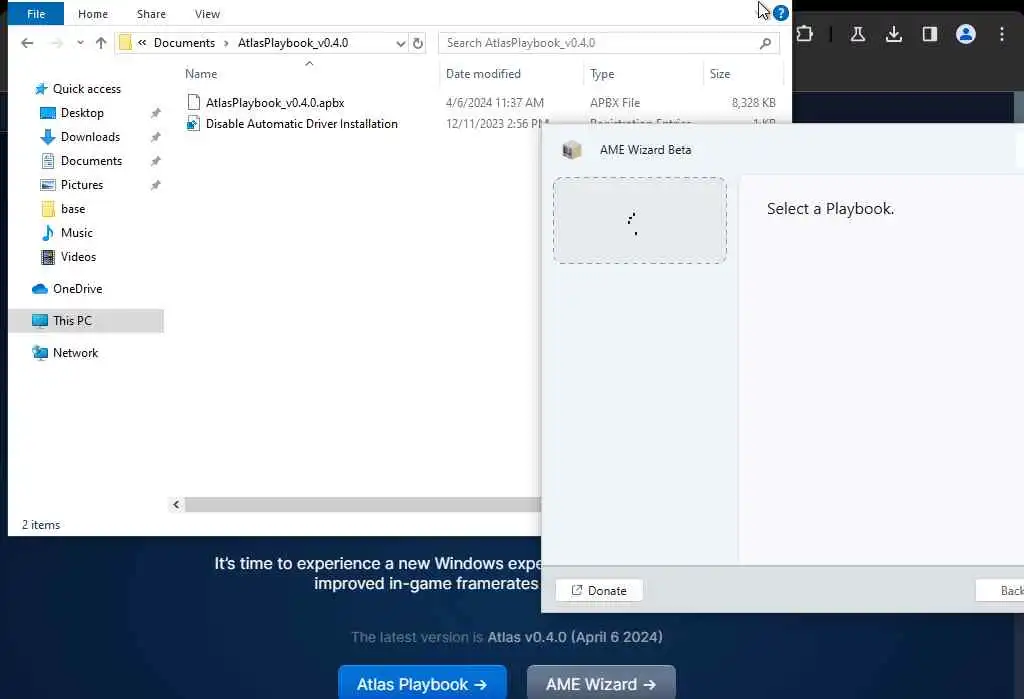This screenshot has width=1024, height=699.
Task: Open OneDrive in the navigation pane
Action: click(77, 289)
